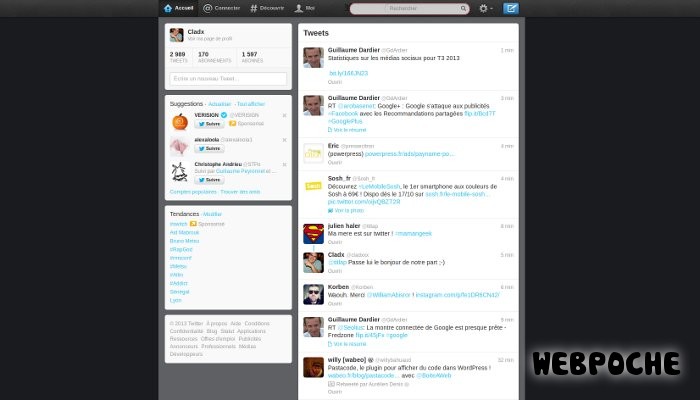Open the Trouver des amis link
This screenshot has height=400, width=700.
(240, 192)
